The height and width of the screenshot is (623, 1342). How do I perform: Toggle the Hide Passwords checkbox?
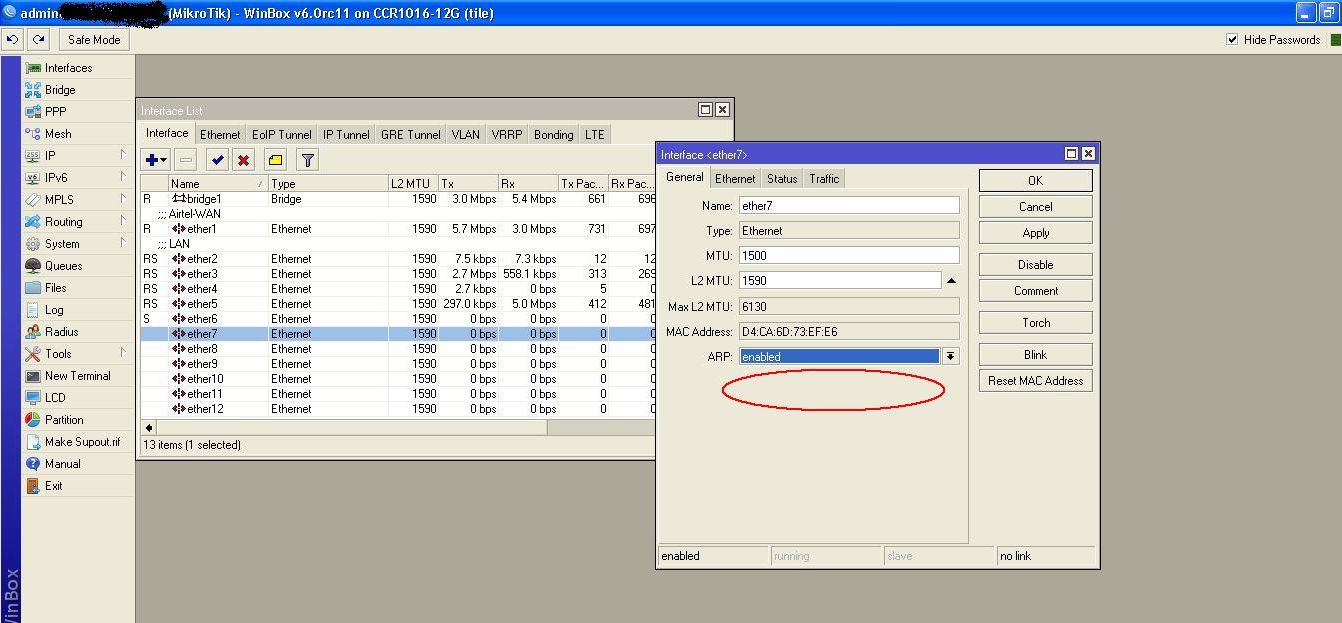tap(1232, 39)
